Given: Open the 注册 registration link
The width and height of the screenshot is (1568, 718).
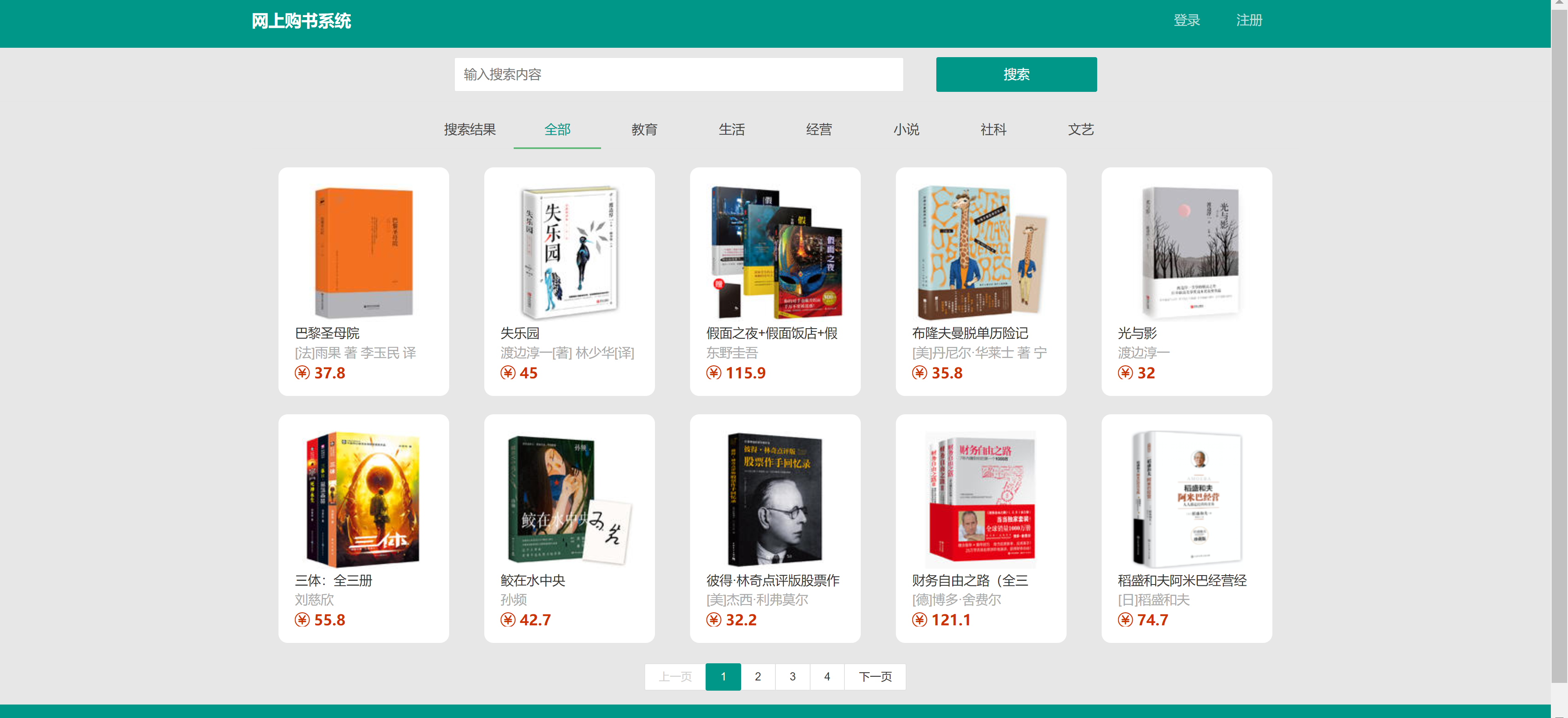Looking at the screenshot, I should [1249, 20].
